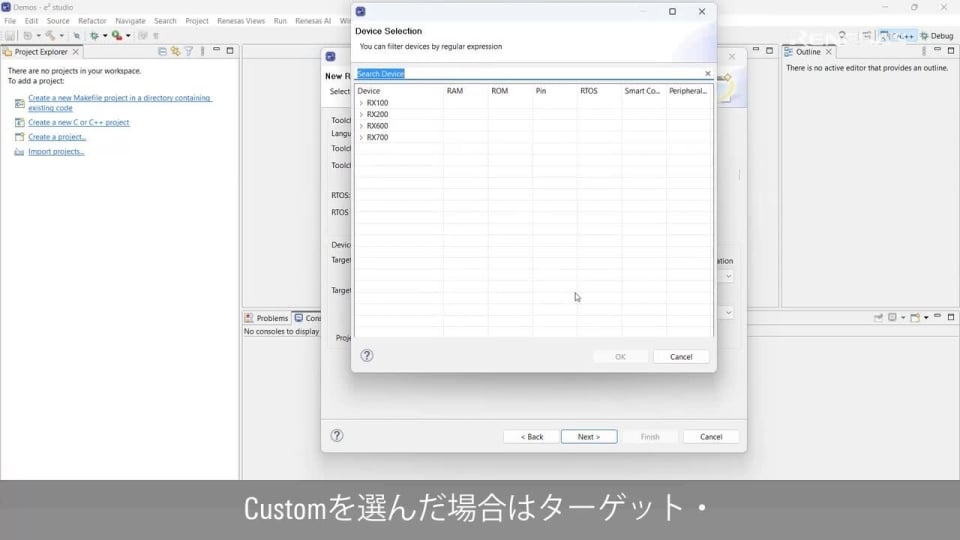Click the RAM column header
Screen dimensions: 960x540
[465, 91]
